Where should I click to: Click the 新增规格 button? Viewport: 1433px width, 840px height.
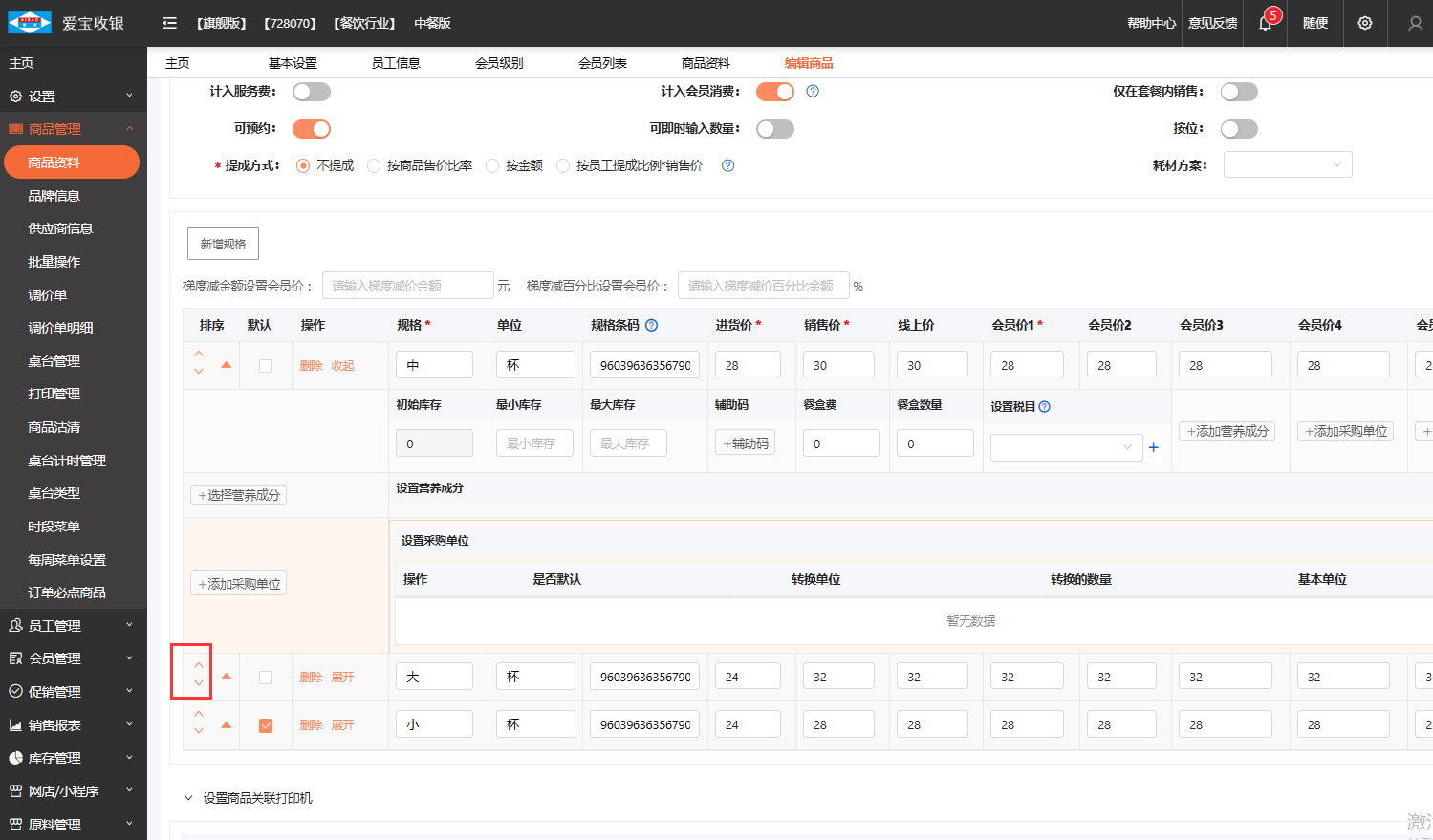click(x=223, y=244)
